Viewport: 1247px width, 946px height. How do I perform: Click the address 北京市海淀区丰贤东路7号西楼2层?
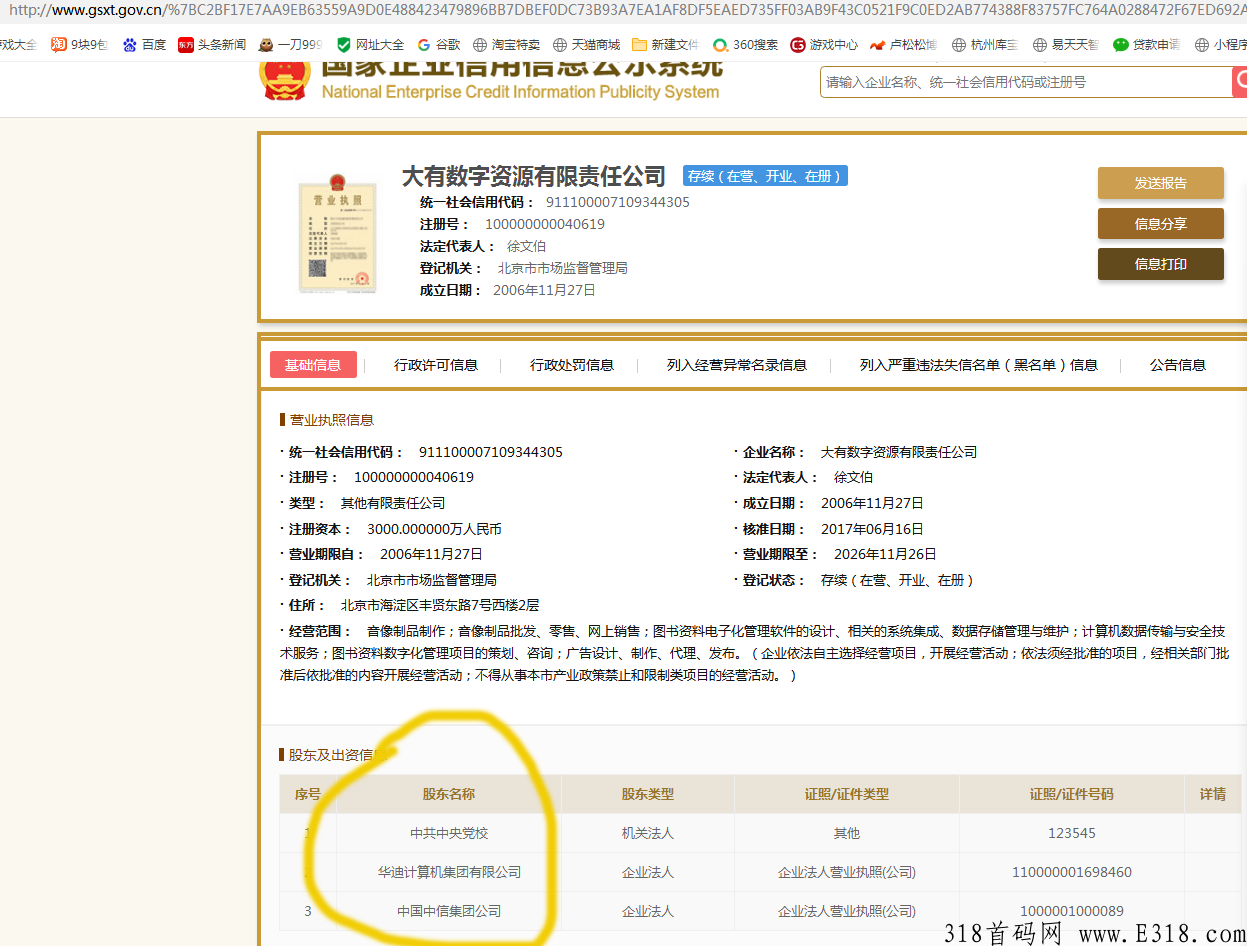coord(440,605)
